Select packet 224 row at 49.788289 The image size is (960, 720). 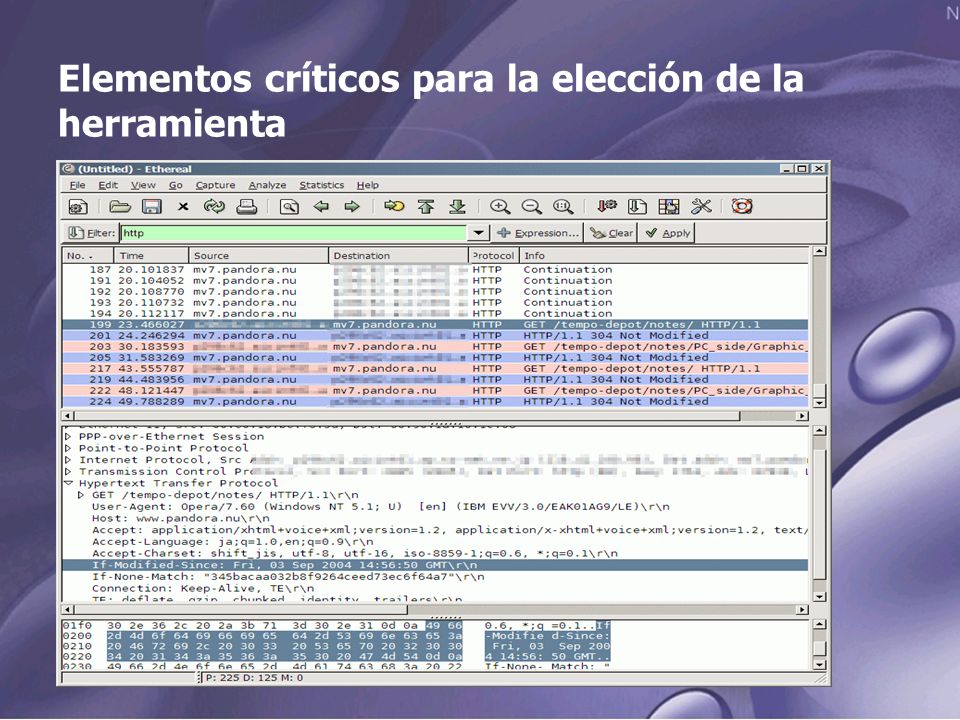(x=435, y=402)
